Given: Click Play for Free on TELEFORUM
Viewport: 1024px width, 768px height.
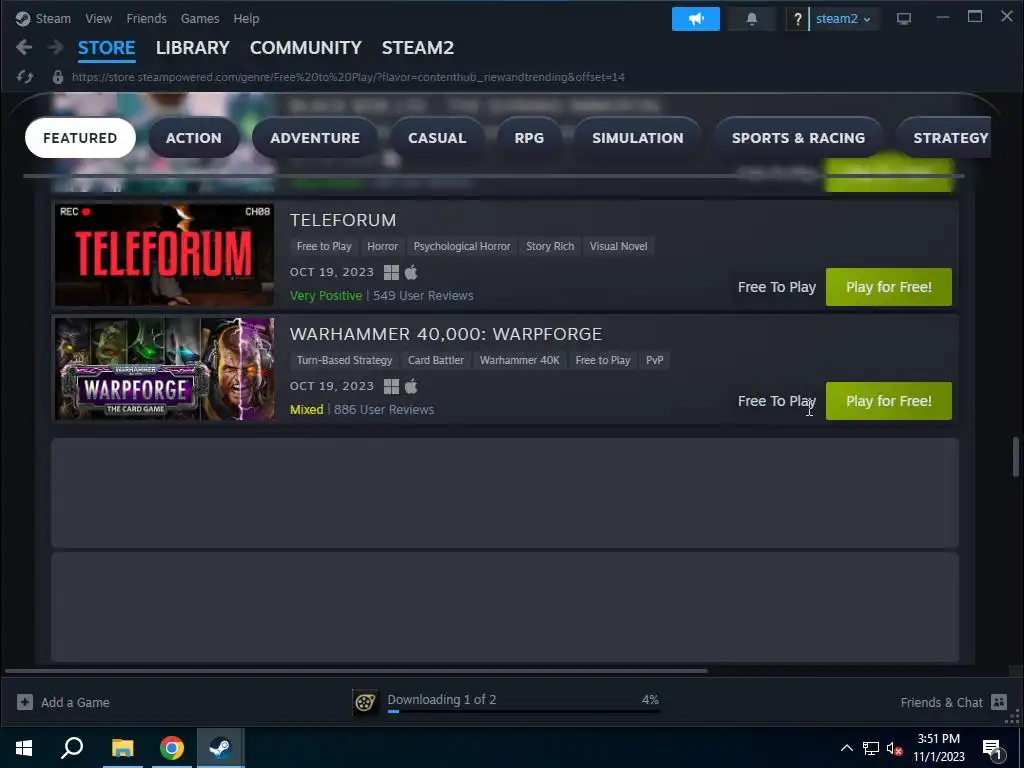Looking at the screenshot, I should (x=889, y=287).
